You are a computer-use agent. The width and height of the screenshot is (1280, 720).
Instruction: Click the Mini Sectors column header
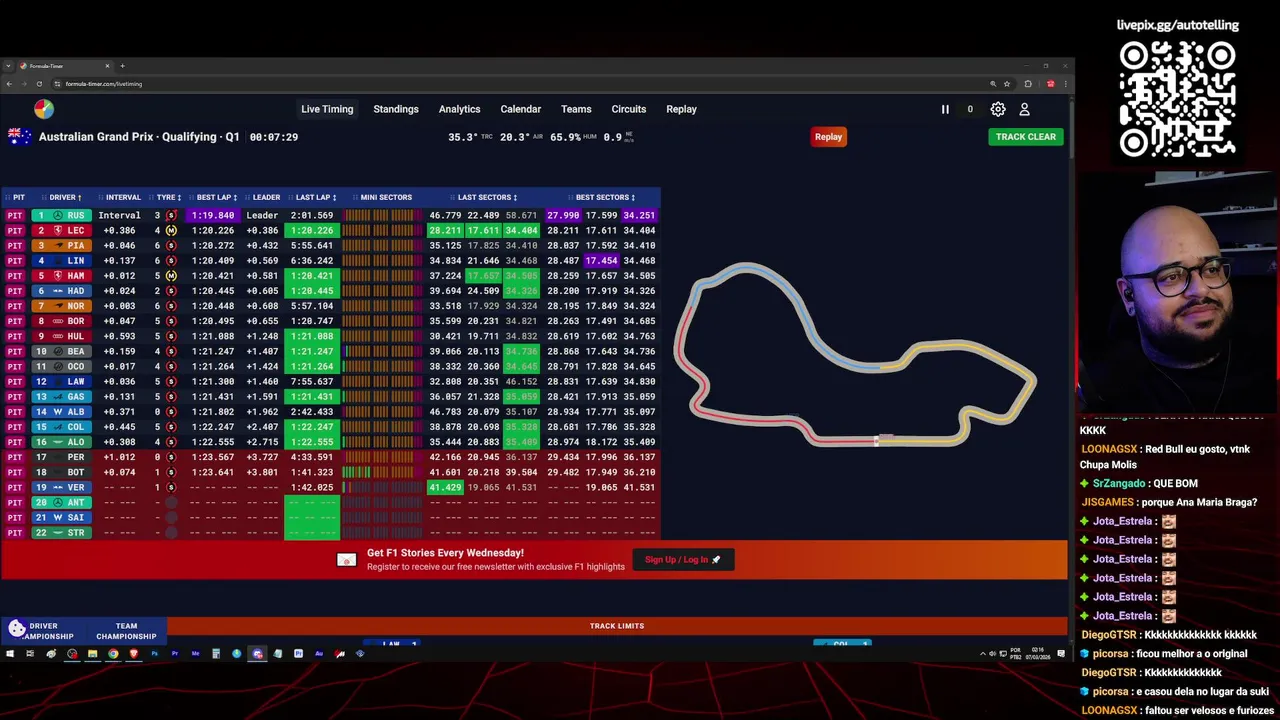click(386, 197)
